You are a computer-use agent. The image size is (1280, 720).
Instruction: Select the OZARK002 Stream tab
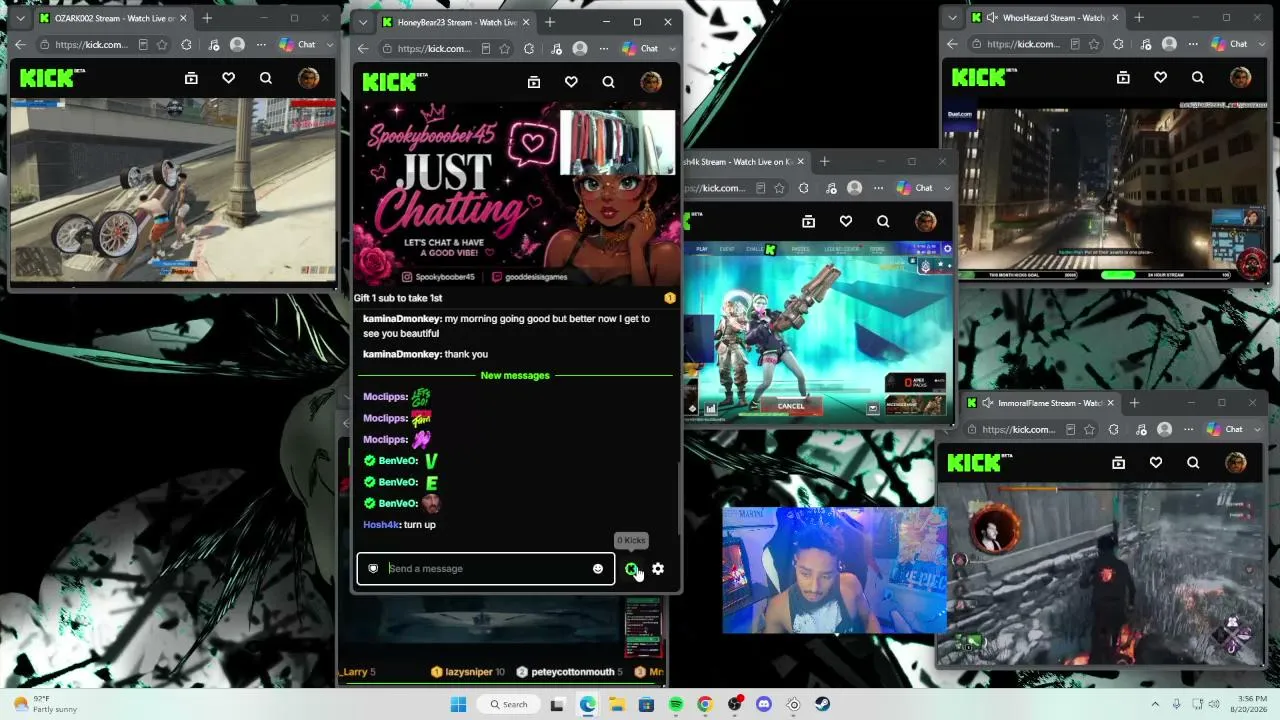112,18
